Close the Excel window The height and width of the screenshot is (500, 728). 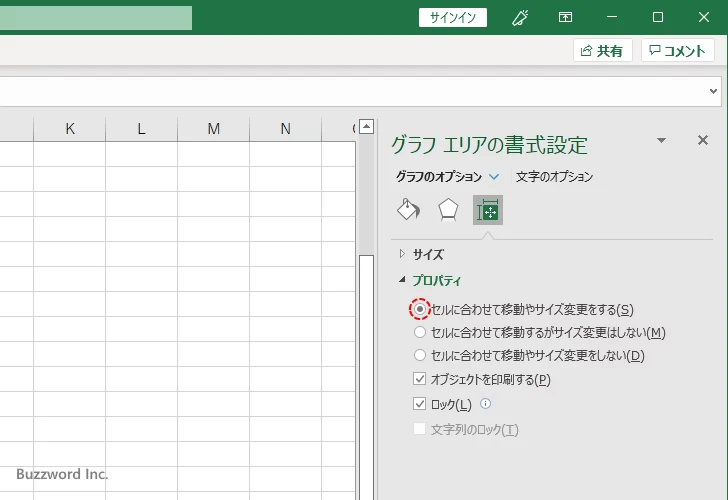click(x=703, y=18)
